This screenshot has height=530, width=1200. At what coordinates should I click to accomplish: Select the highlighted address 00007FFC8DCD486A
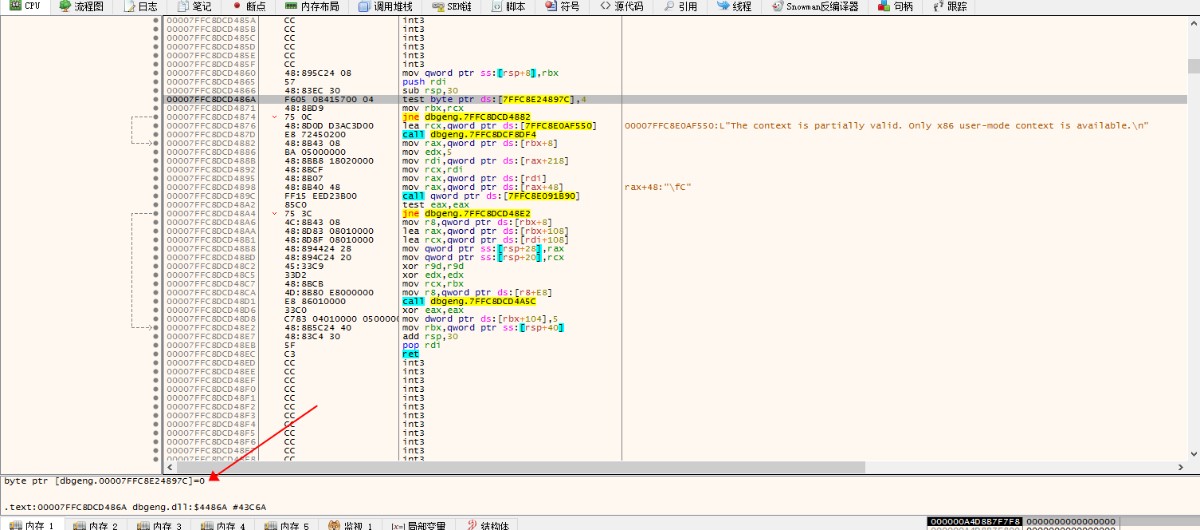pyautogui.click(x=211, y=99)
